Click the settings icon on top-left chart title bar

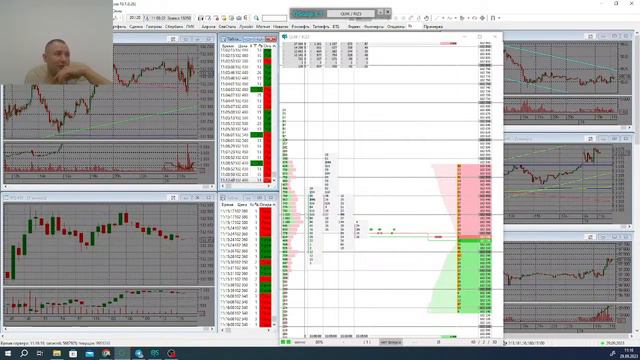(173, 39)
